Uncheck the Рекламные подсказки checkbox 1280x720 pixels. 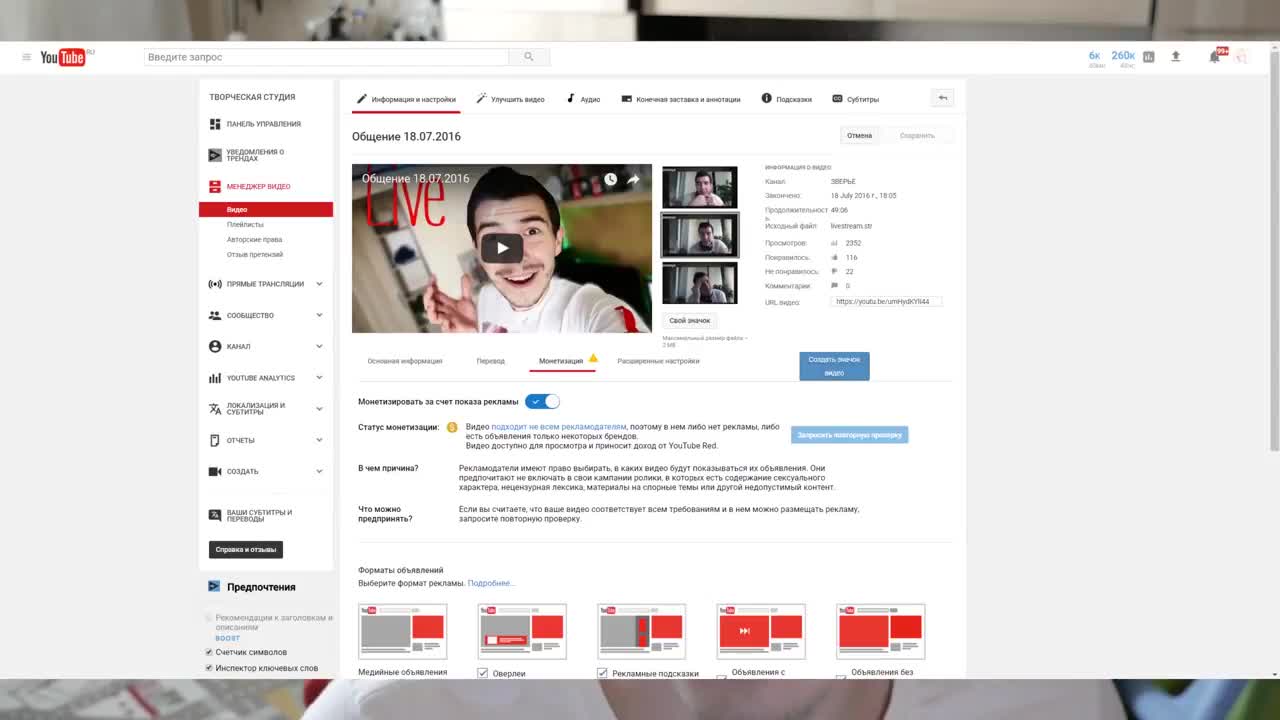coord(602,673)
